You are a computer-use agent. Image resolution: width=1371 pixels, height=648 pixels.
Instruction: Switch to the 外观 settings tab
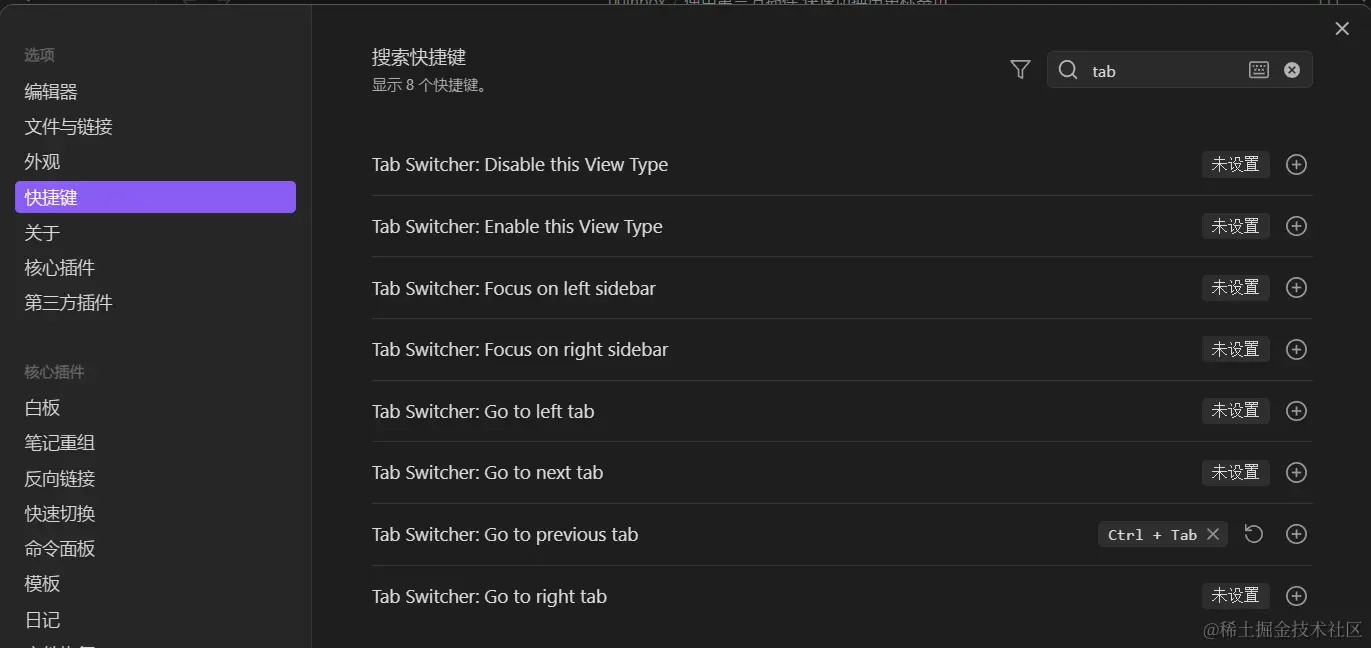point(42,161)
